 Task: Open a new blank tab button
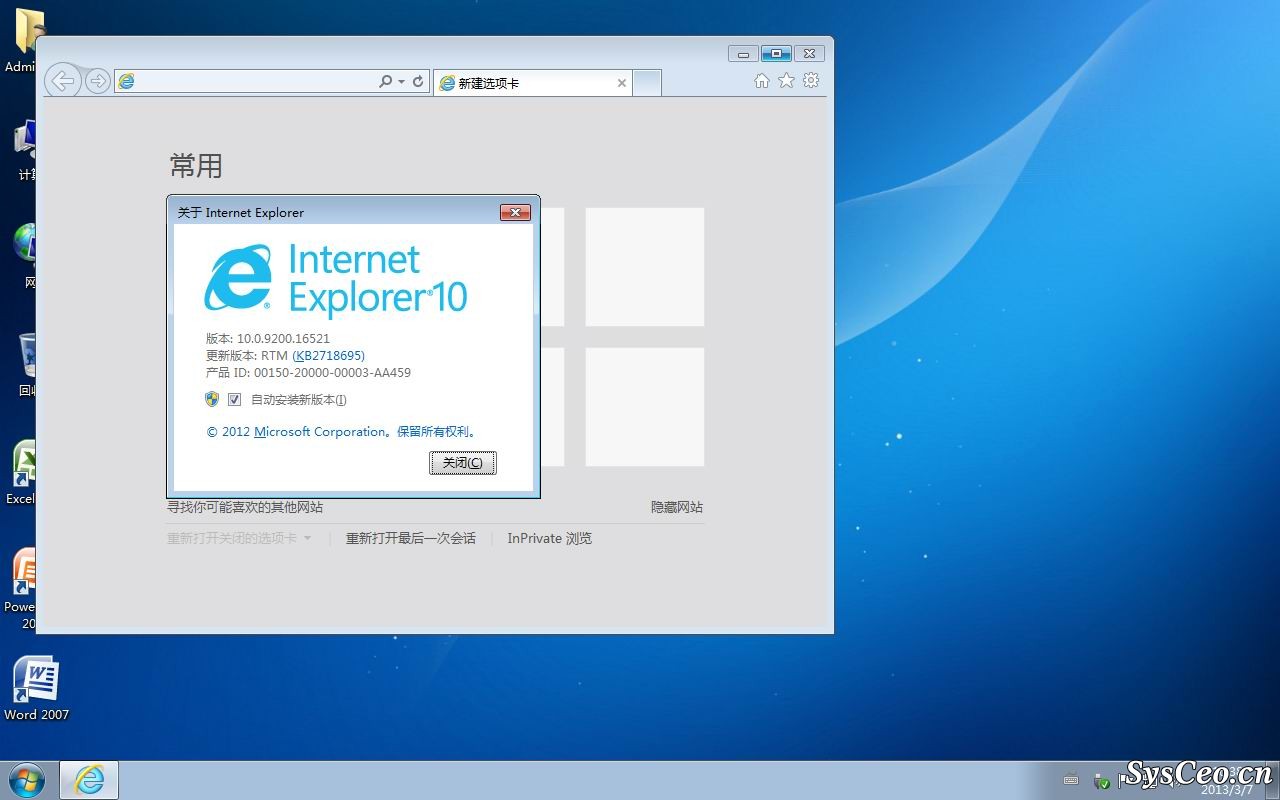(x=647, y=83)
